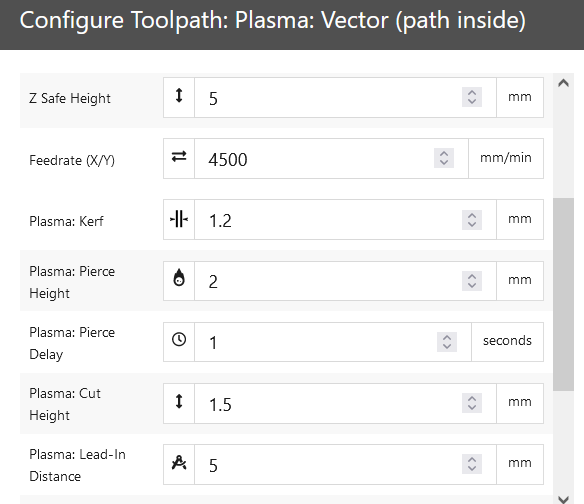Click the Pierce Height flame icon

click(179, 278)
